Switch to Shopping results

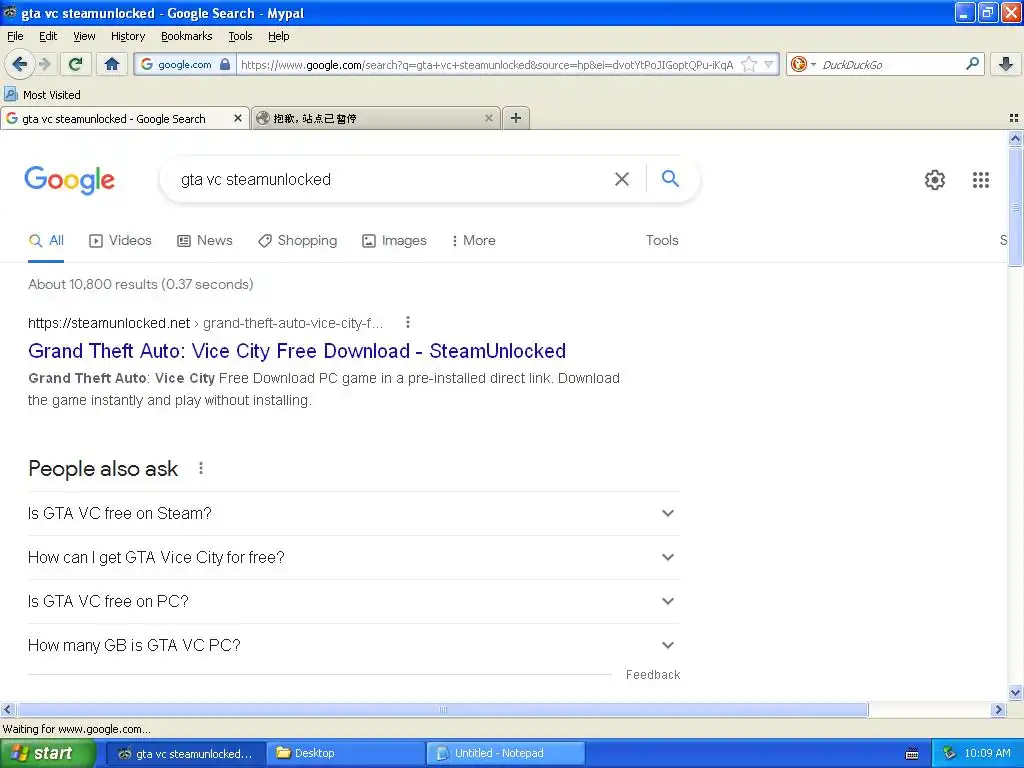(x=297, y=240)
